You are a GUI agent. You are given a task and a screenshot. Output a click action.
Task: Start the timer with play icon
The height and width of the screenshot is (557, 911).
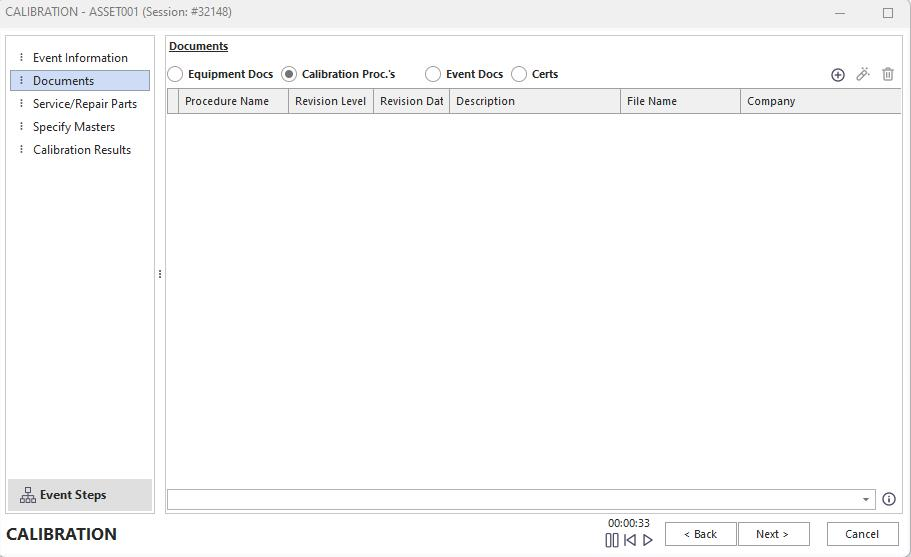[648, 540]
